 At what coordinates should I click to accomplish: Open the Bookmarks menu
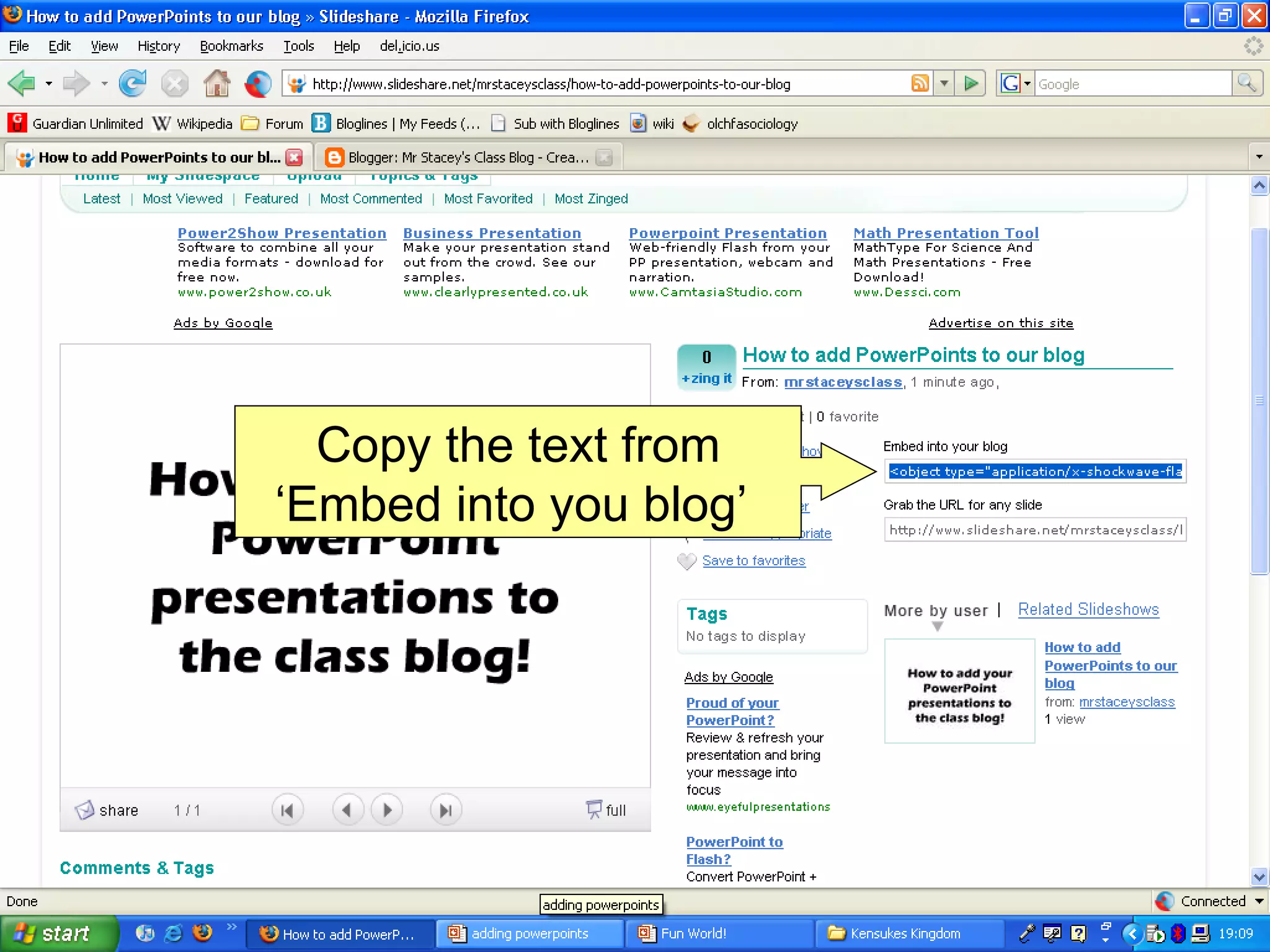click(x=231, y=46)
